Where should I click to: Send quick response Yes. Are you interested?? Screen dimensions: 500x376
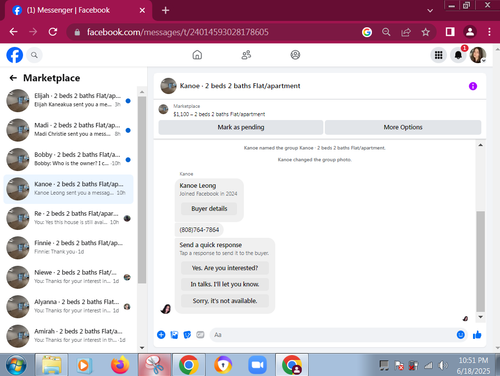click(225, 268)
